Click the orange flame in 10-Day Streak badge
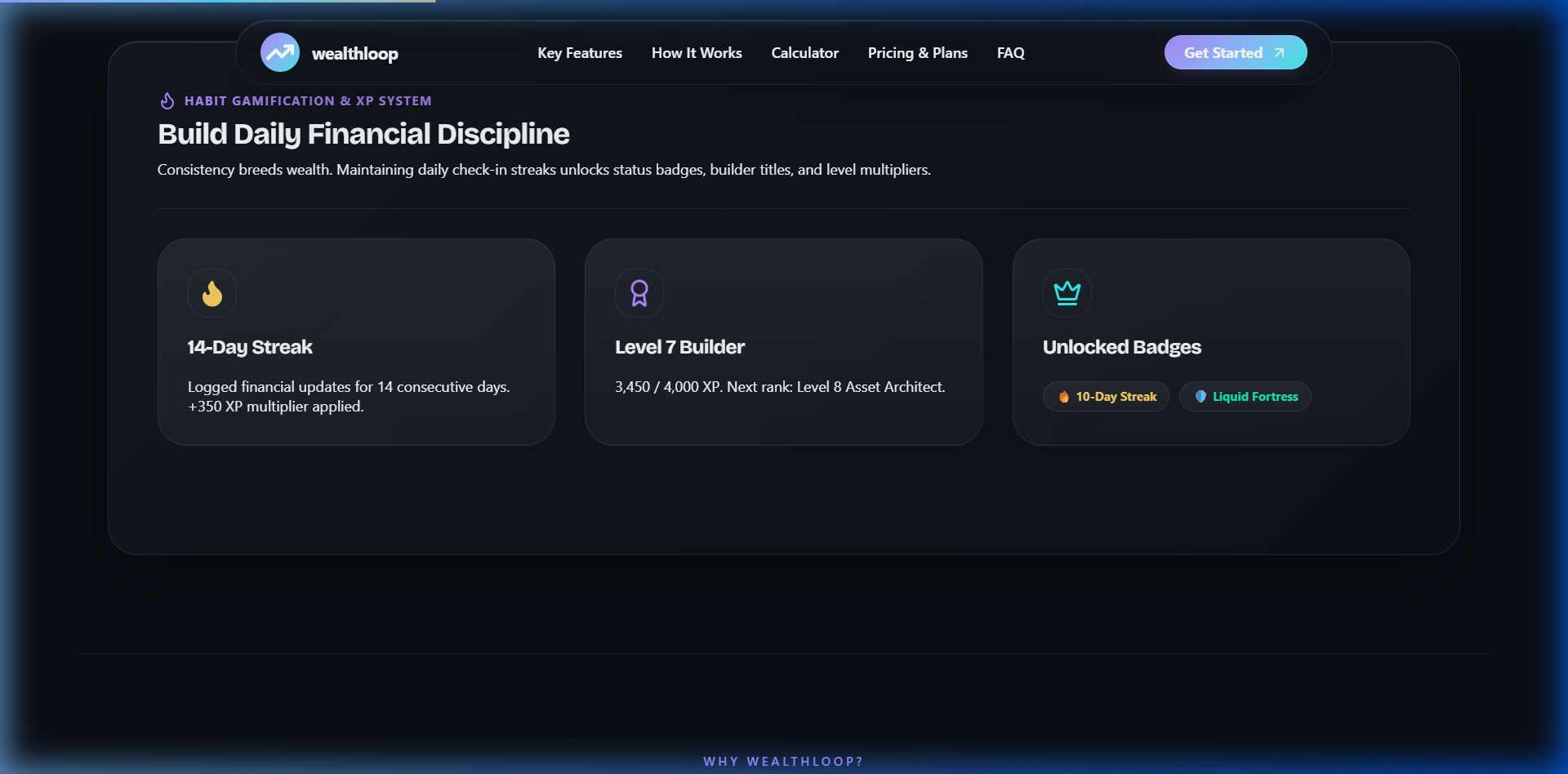The height and width of the screenshot is (774, 1568). [1064, 397]
